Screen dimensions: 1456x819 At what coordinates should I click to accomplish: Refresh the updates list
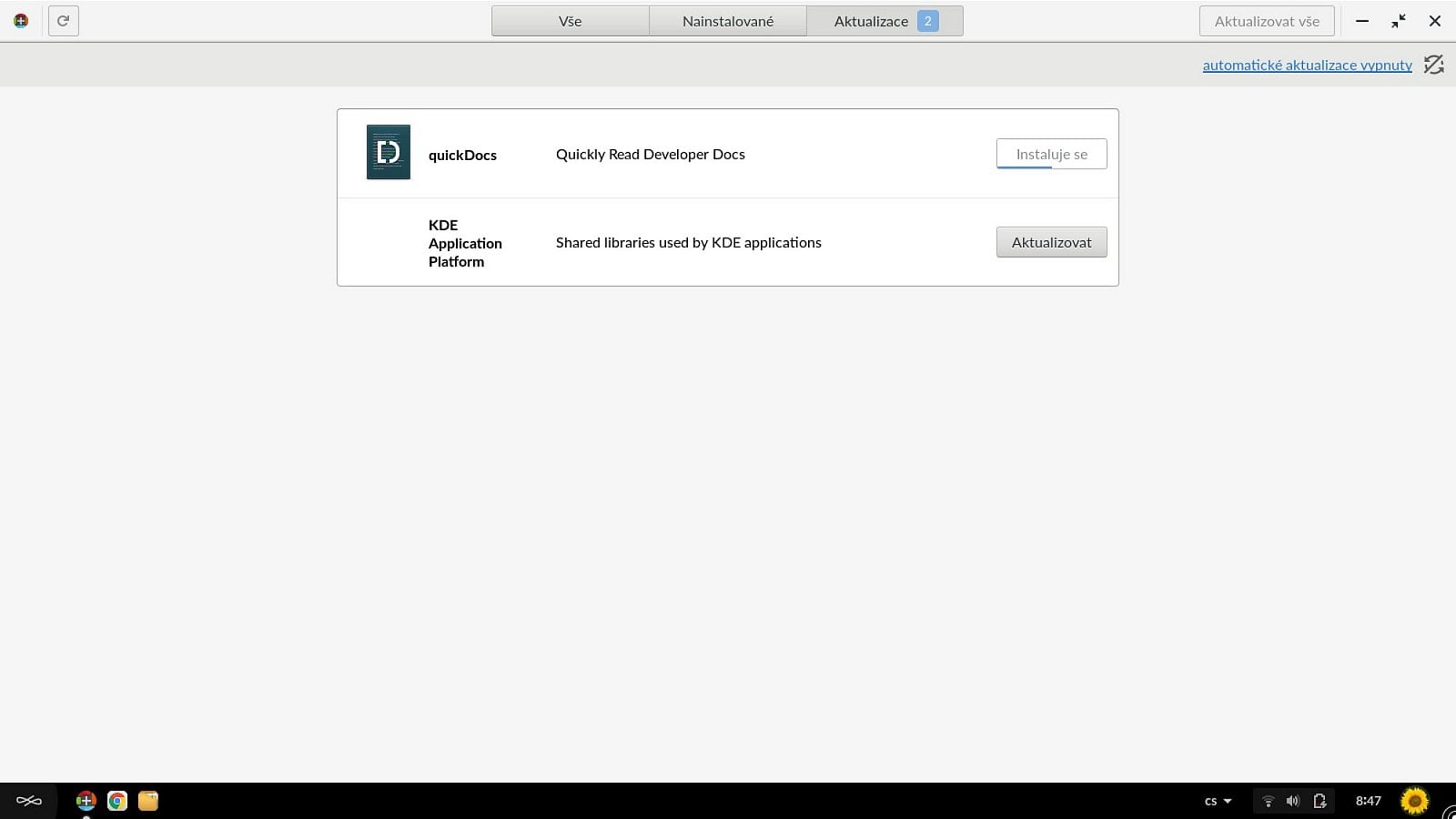pyautogui.click(x=63, y=21)
